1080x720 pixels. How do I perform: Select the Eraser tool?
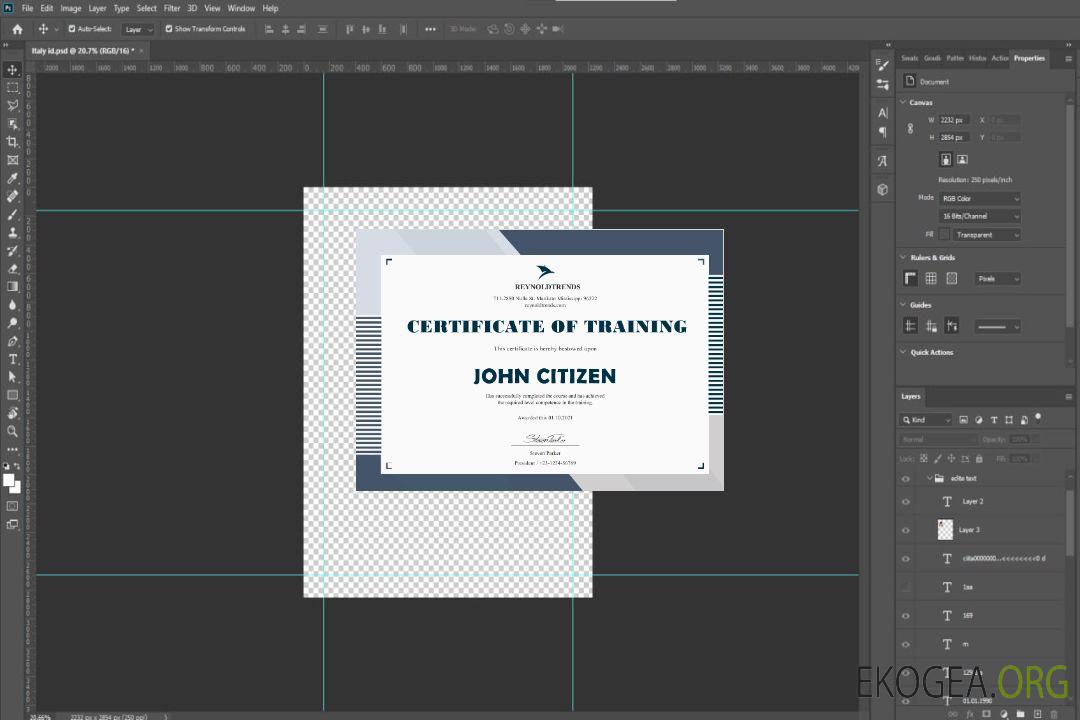(x=12, y=268)
